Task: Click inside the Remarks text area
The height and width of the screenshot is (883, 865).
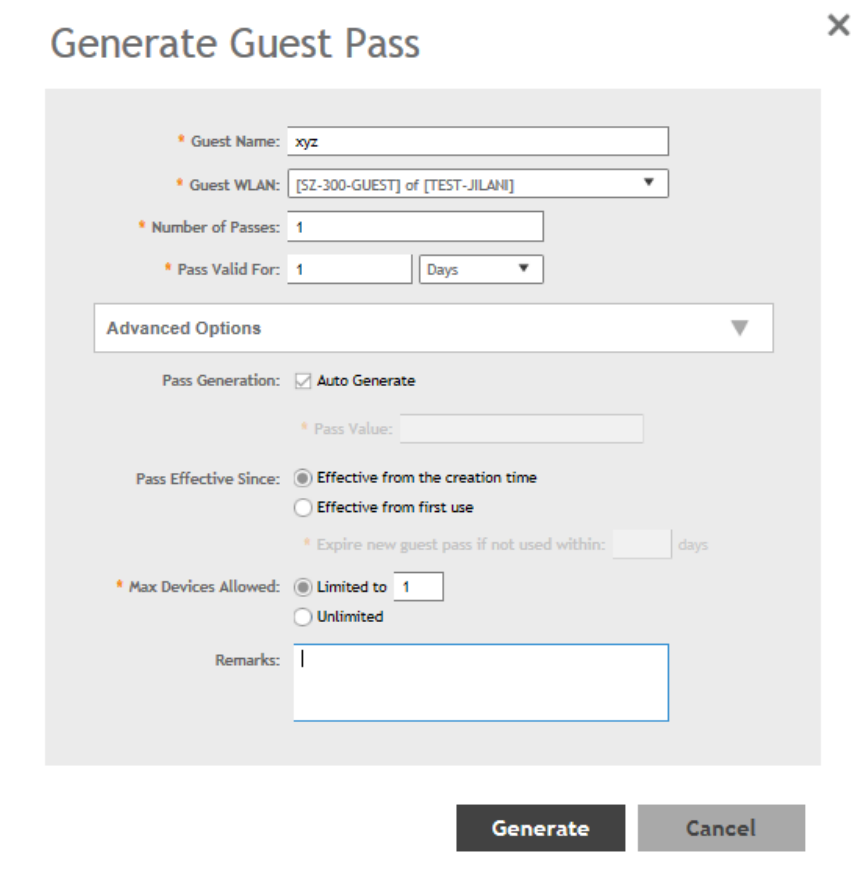Action: (480, 683)
